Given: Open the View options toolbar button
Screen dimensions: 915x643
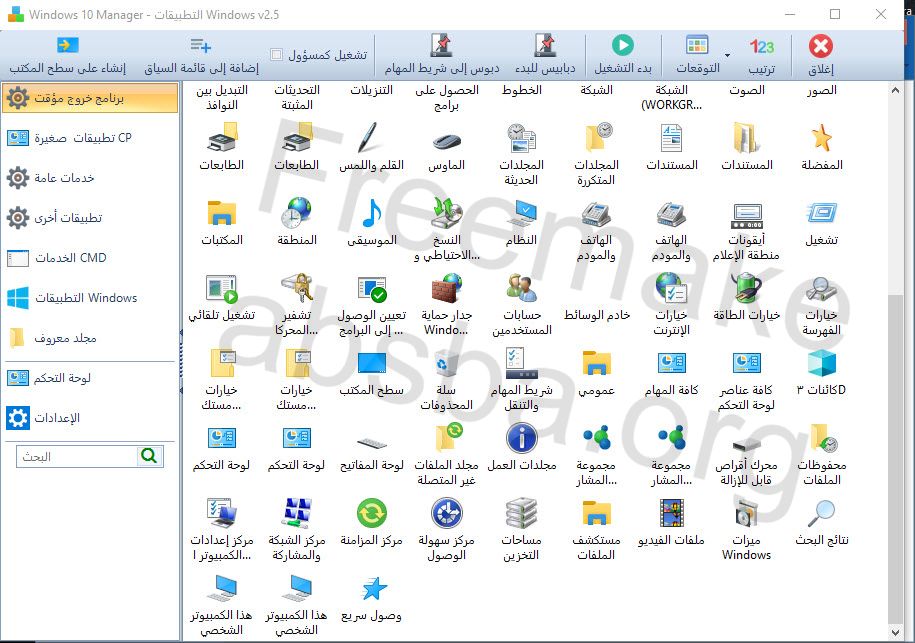Looking at the screenshot, I should pyautogui.click(x=697, y=55).
